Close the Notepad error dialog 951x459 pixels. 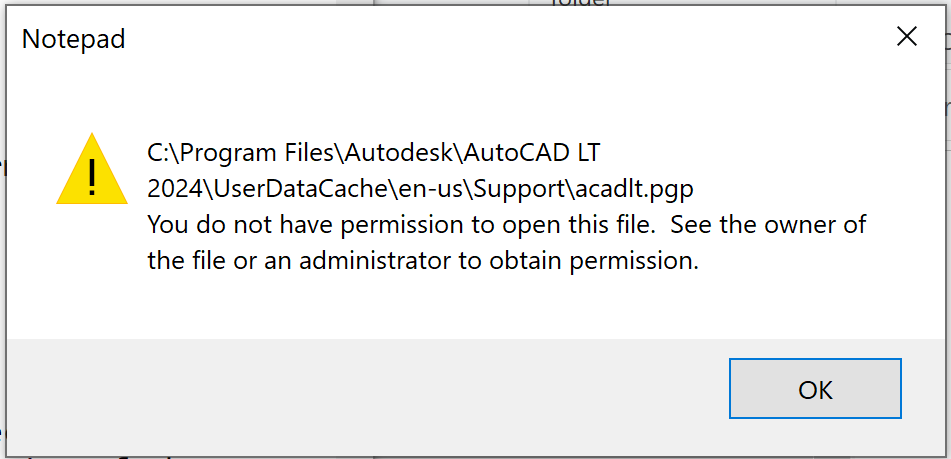pos(906,38)
